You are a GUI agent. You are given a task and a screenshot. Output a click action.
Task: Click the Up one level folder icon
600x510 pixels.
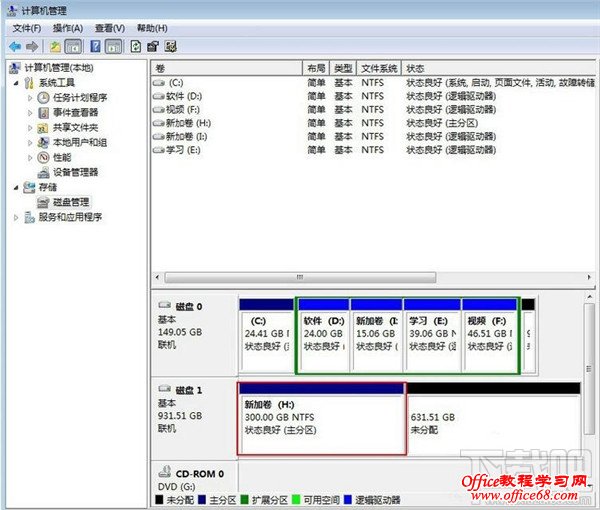click(x=55, y=47)
